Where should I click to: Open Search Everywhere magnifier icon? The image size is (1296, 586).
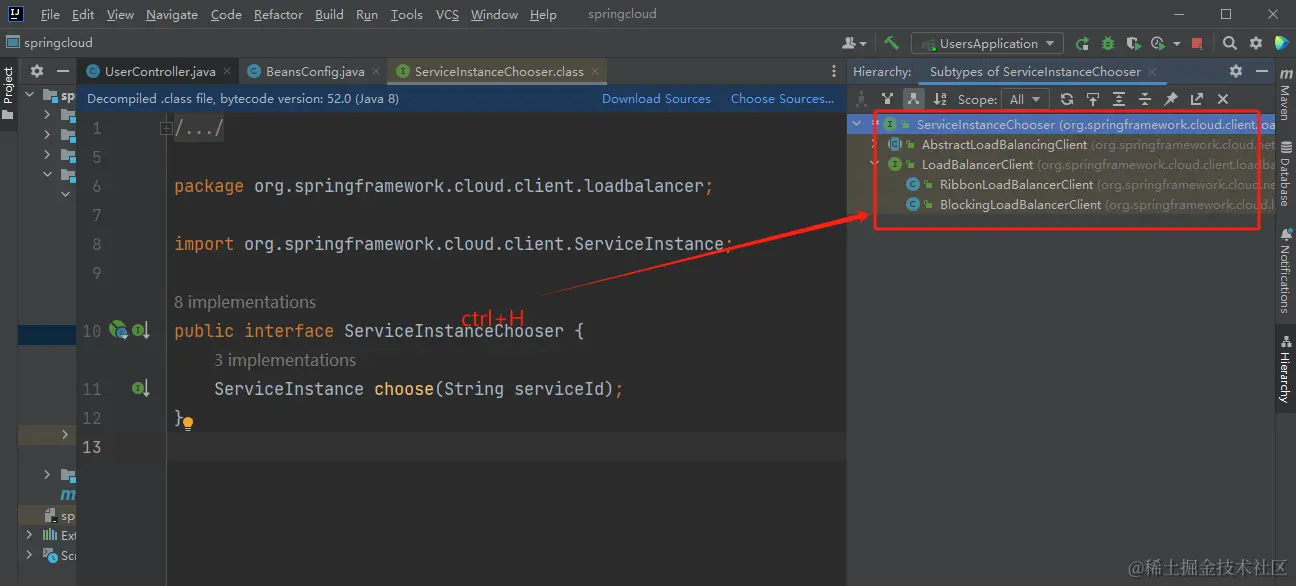(x=1230, y=43)
